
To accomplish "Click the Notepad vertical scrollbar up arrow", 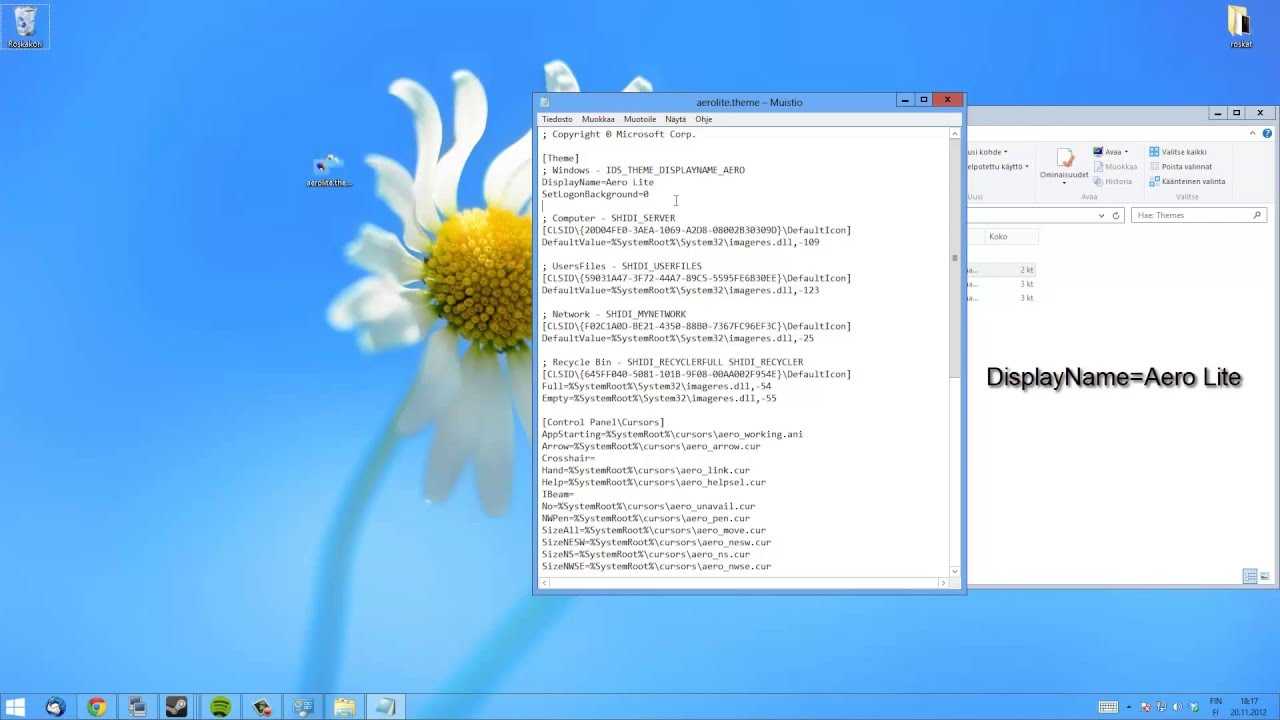I will (955, 134).
